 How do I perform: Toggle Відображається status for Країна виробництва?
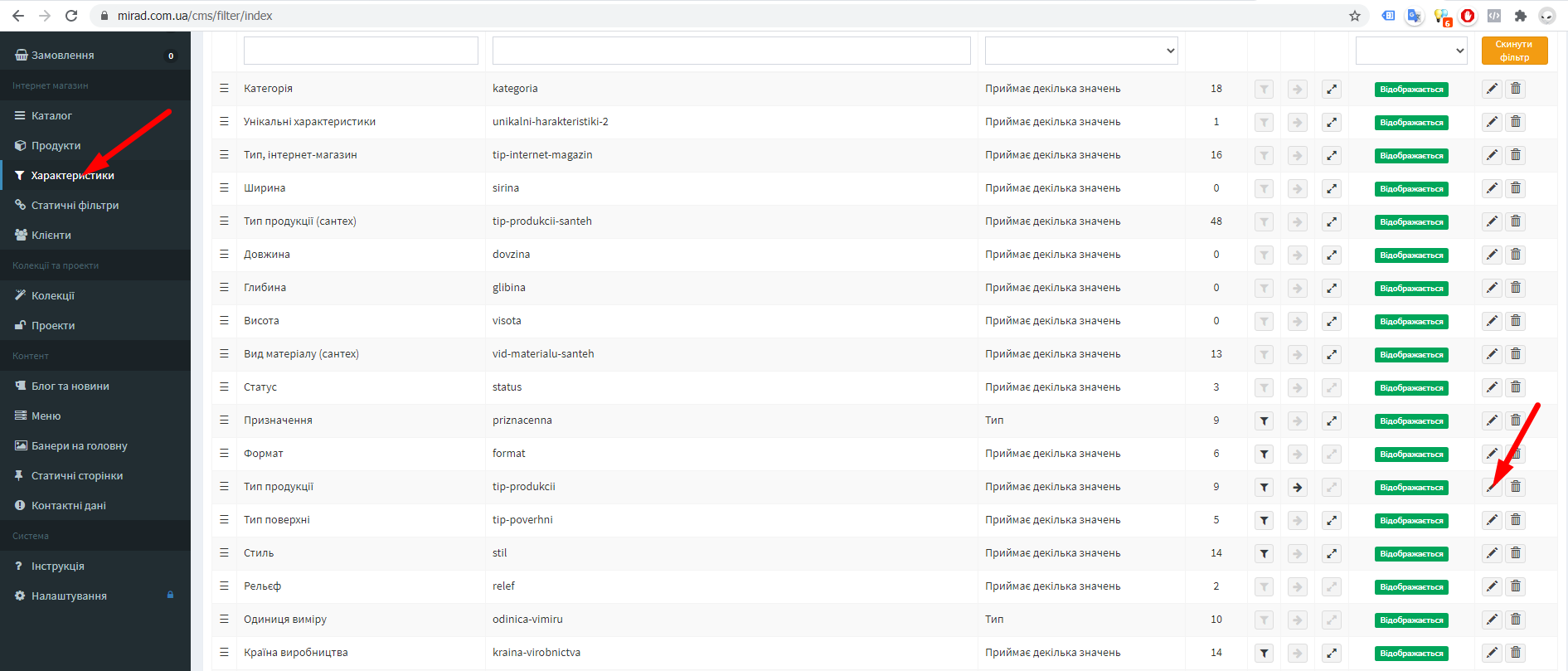[1411, 654]
